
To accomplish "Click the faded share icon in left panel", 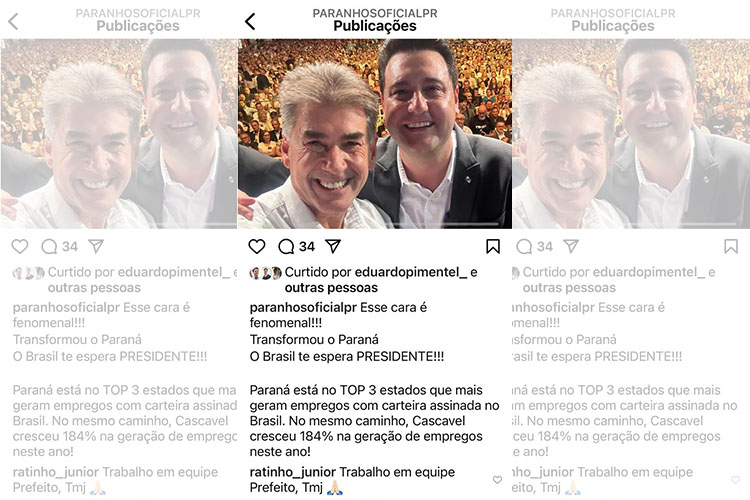I will point(96,246).
